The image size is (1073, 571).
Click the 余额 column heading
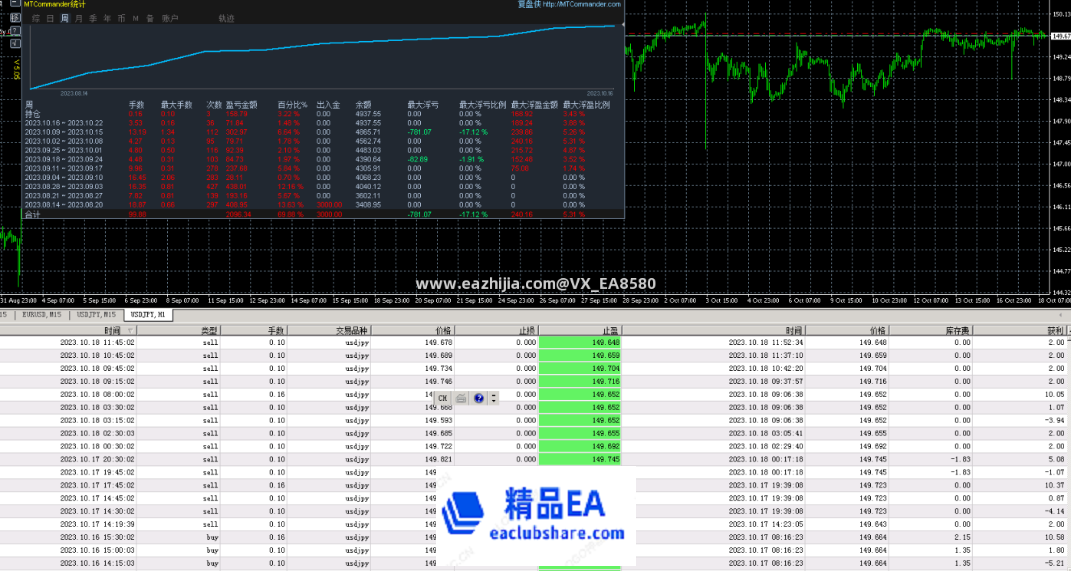363,105
